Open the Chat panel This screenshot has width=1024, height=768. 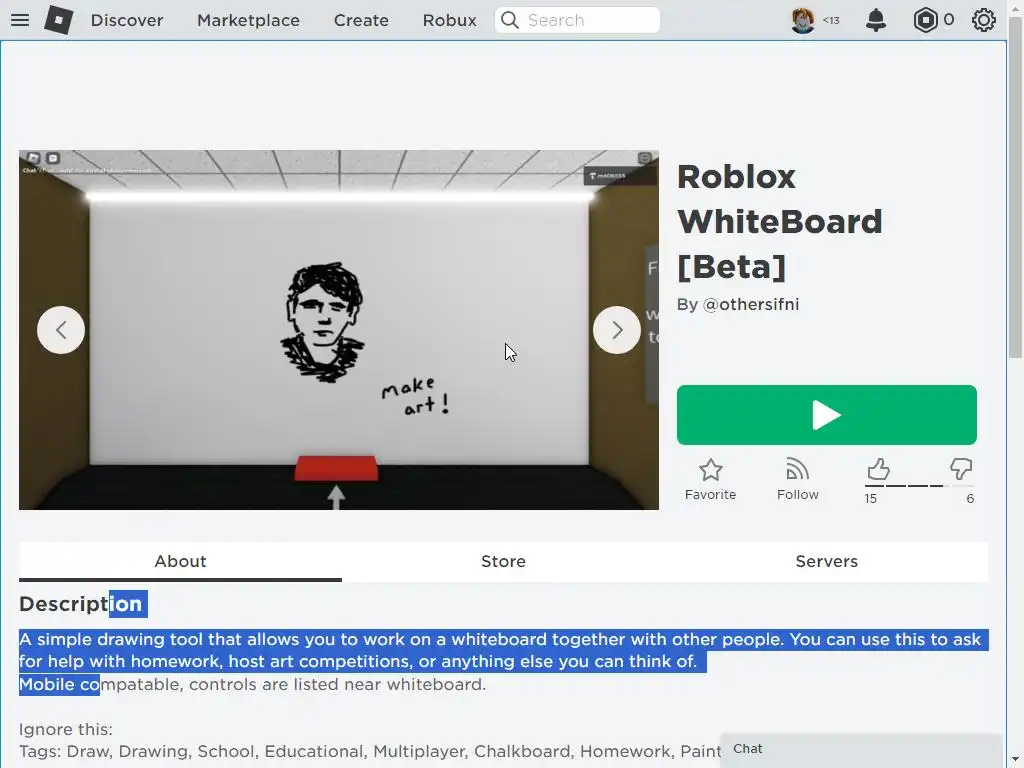(x=861, y=749)
